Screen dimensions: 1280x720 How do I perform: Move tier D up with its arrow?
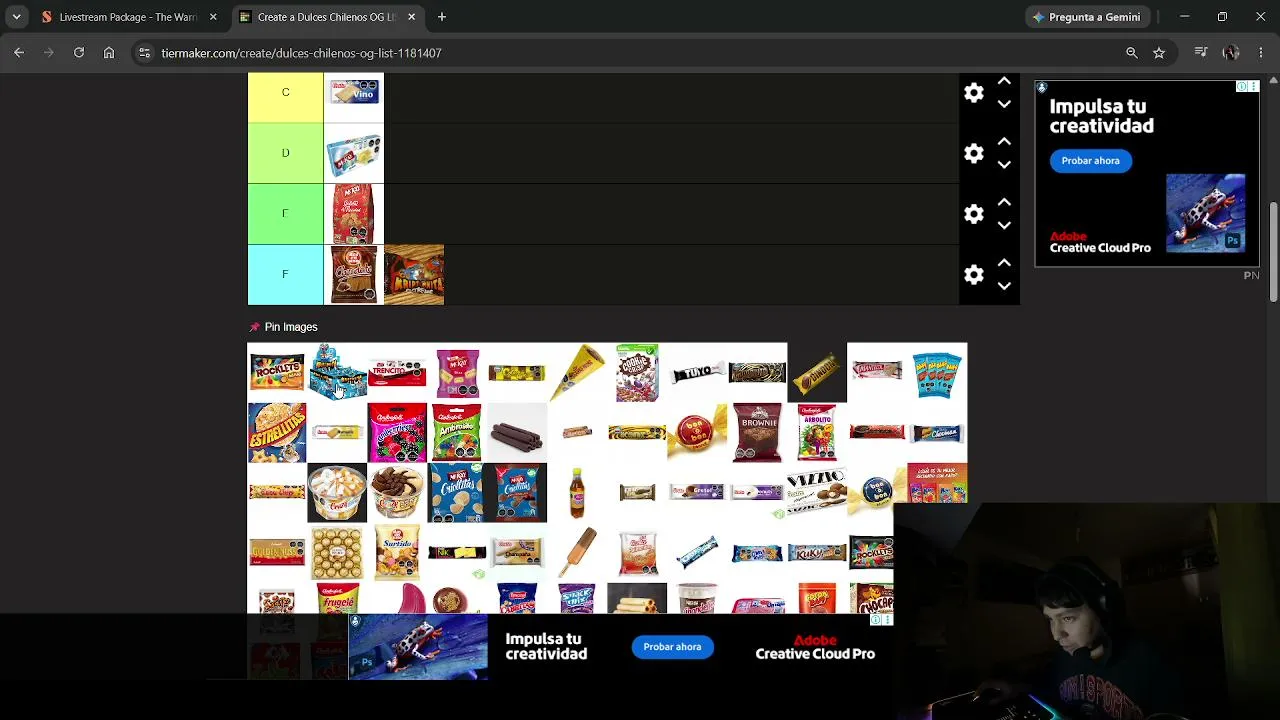point(1004,142)
